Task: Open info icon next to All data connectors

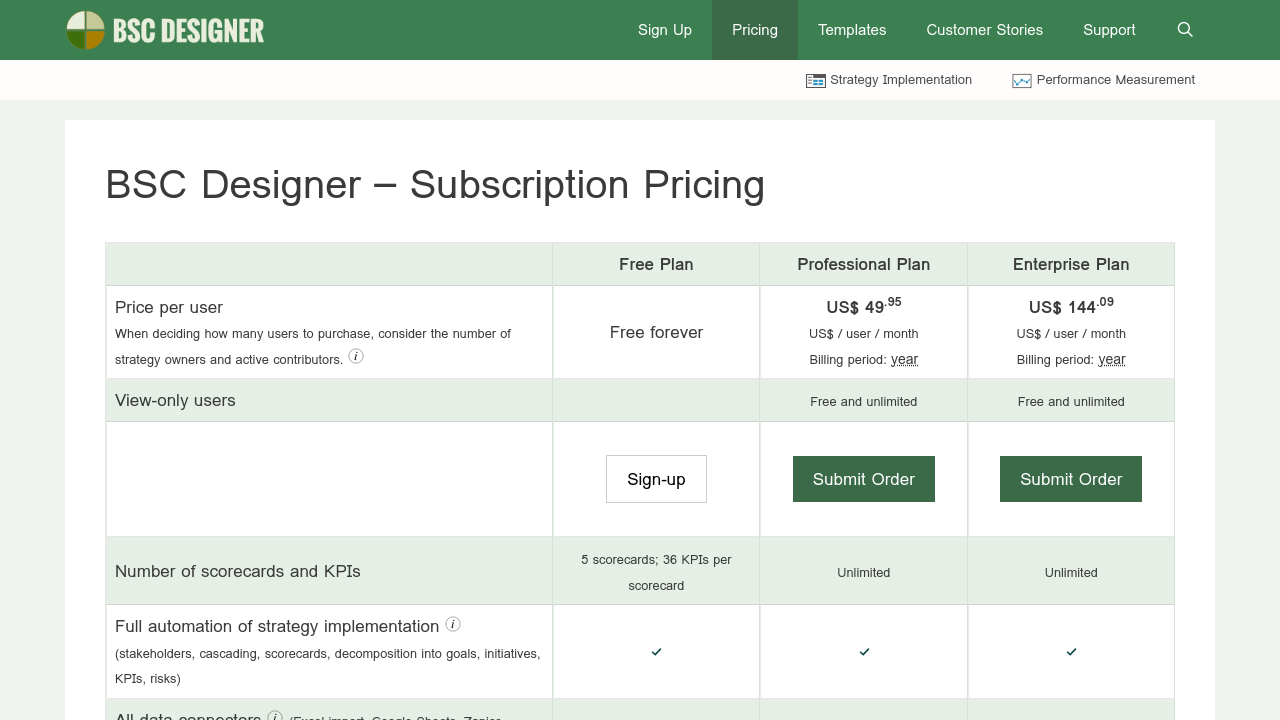Action: [275, 716]
